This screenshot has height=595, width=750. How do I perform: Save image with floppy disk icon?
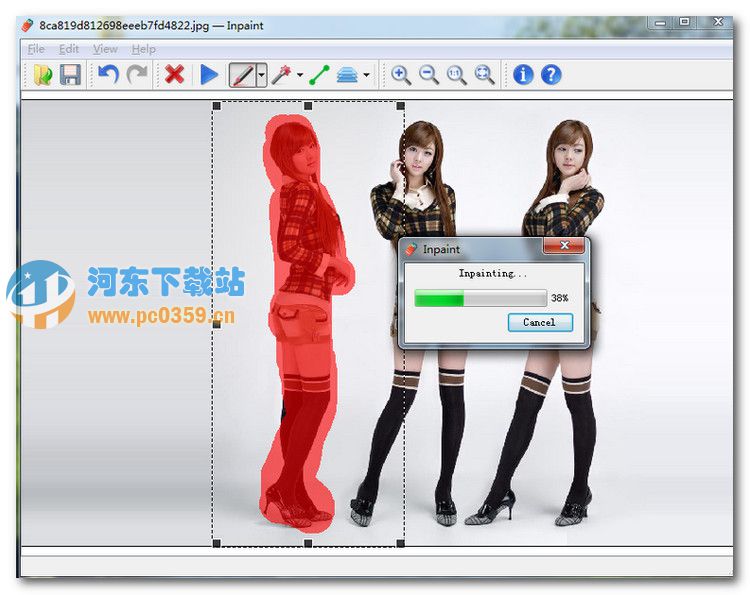point(70,75)
